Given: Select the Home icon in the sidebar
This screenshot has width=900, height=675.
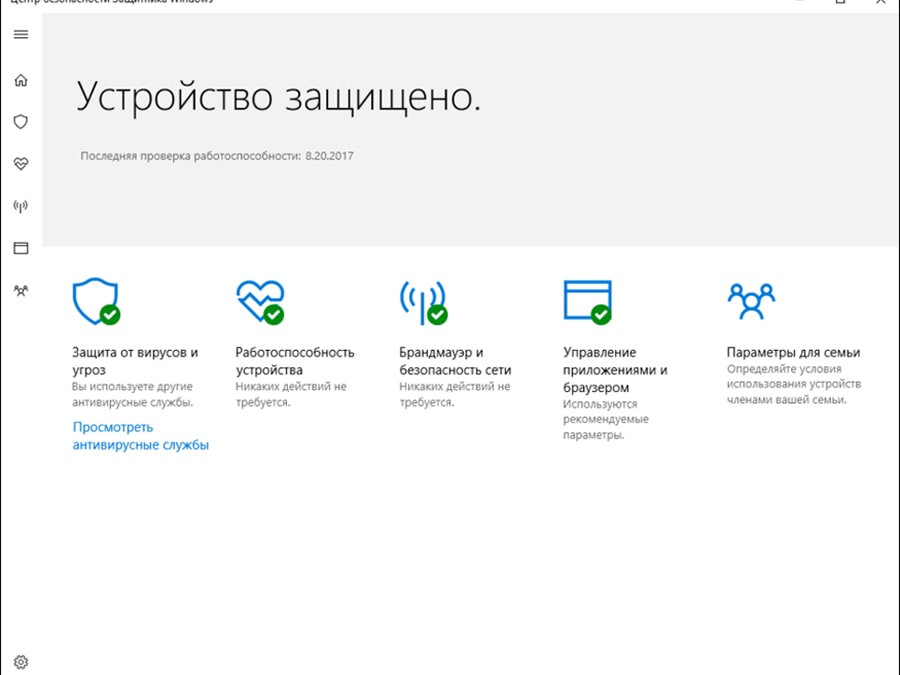Looking at the screenshot, I should (20, 79).
